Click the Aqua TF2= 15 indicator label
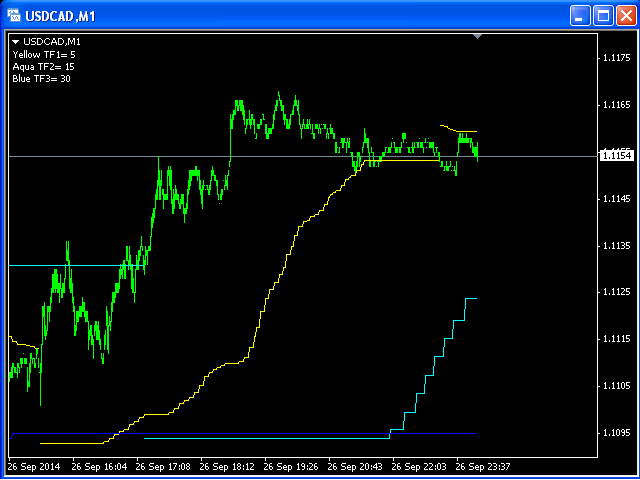The height and width of the screenshot is (480, 640). pos(43,66)
